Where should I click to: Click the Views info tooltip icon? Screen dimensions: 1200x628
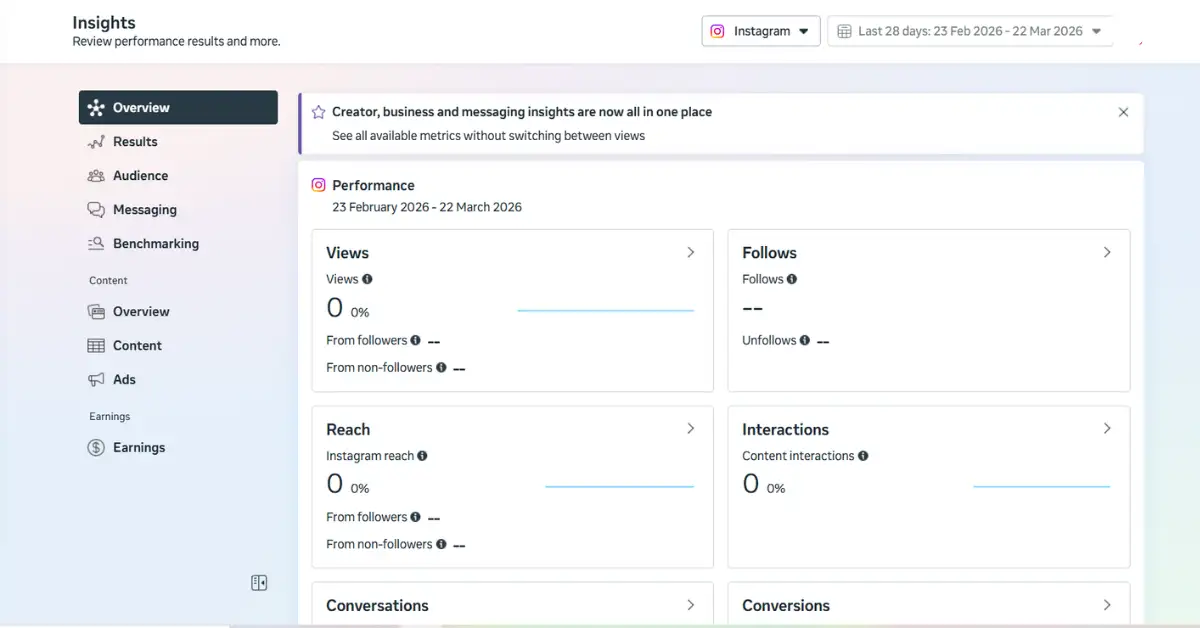pos(366,279)
